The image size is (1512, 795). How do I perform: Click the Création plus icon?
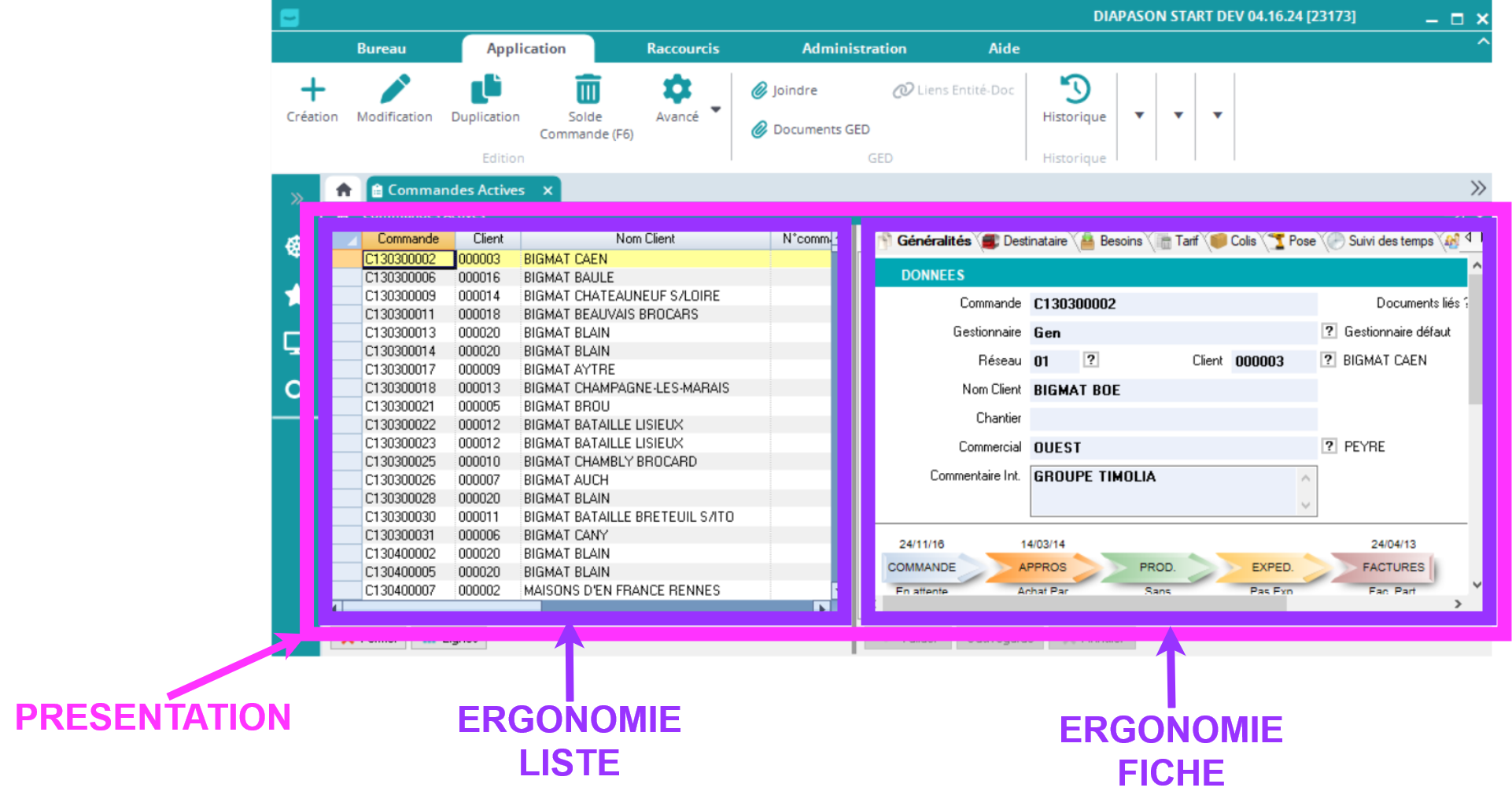point(312,90)
